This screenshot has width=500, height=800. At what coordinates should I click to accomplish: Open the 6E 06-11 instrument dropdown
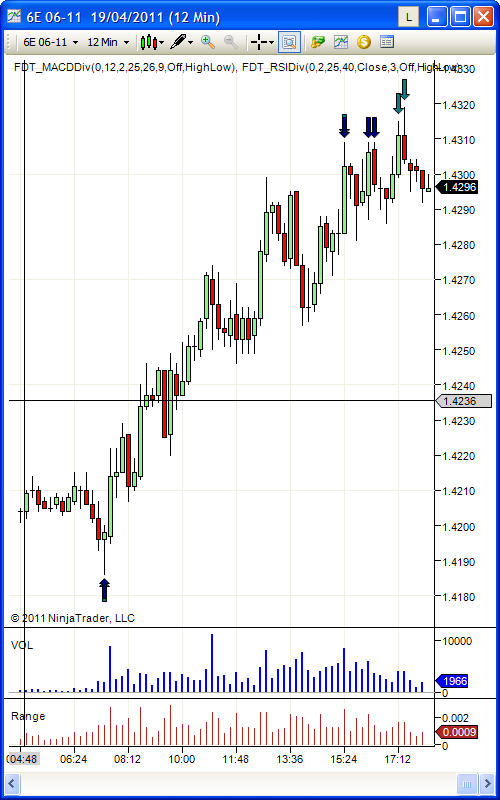coord(50,42)
